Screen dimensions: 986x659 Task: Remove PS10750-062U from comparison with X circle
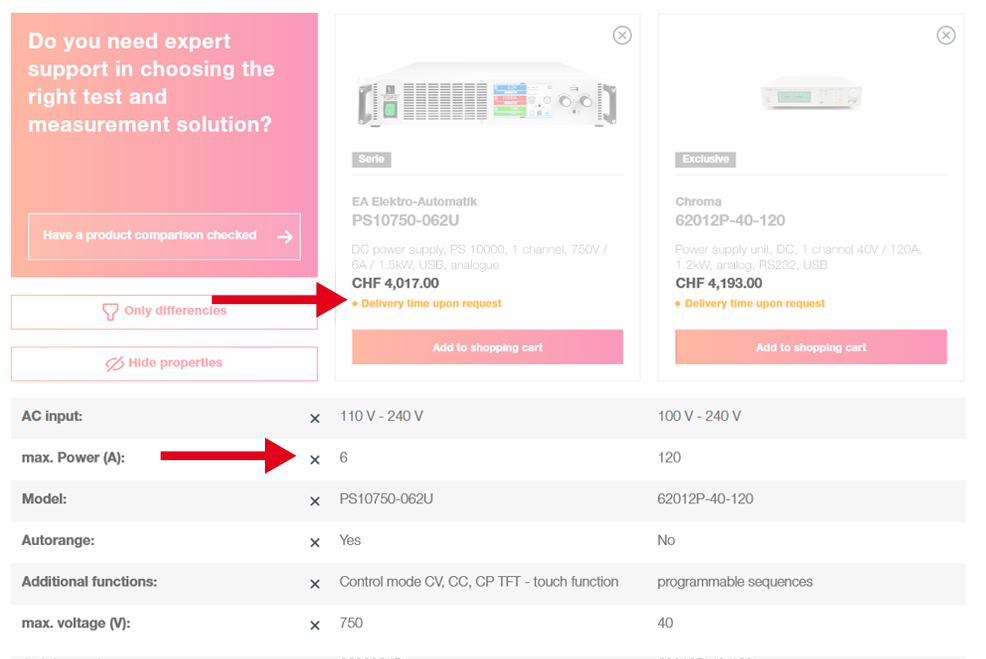click(x=622, y=35)
